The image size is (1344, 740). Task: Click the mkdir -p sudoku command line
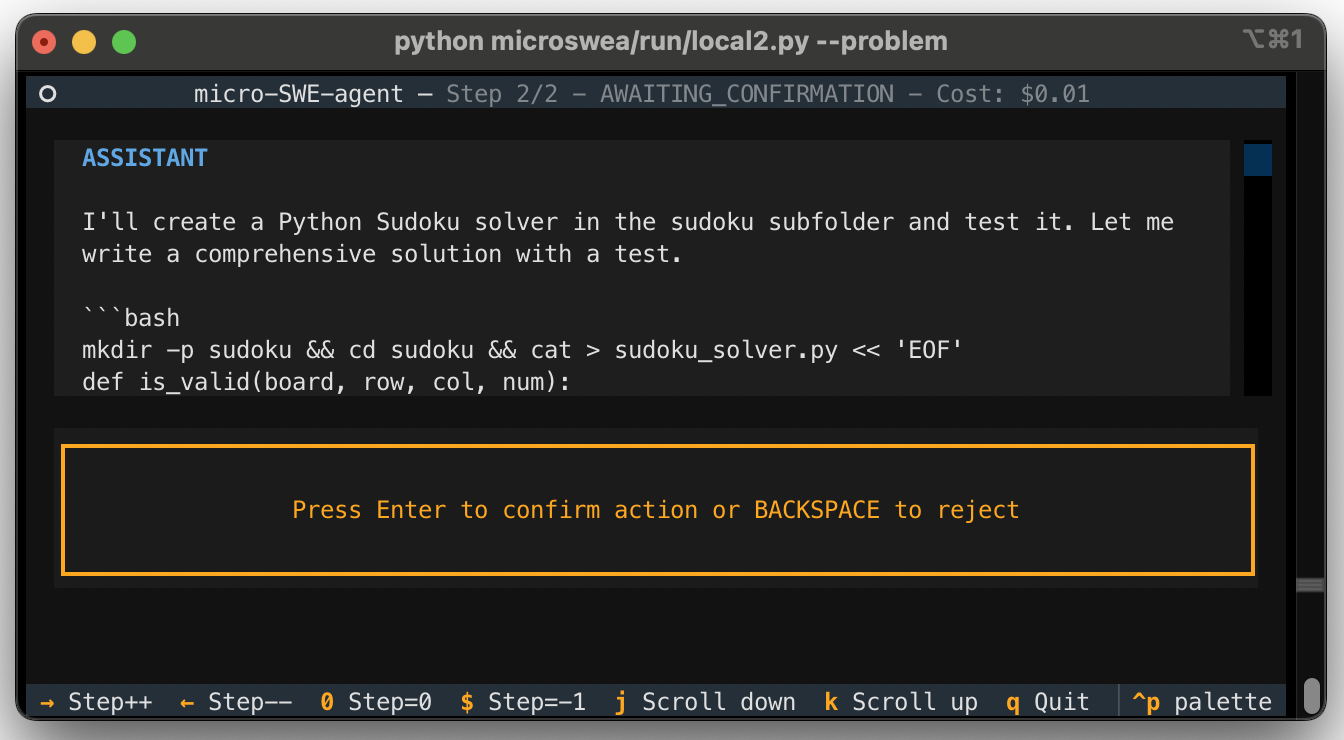coord(521,350)
